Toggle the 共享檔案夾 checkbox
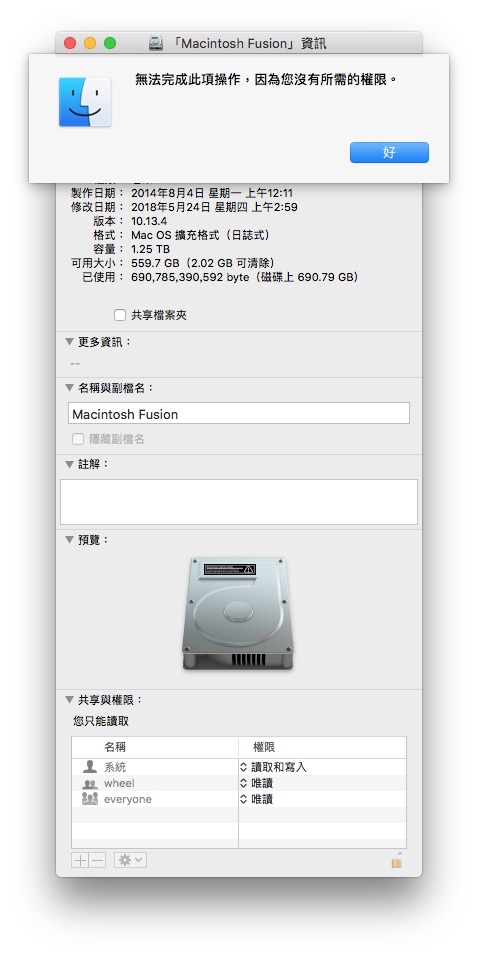This screenshot has height=957, width=478. 120,315
